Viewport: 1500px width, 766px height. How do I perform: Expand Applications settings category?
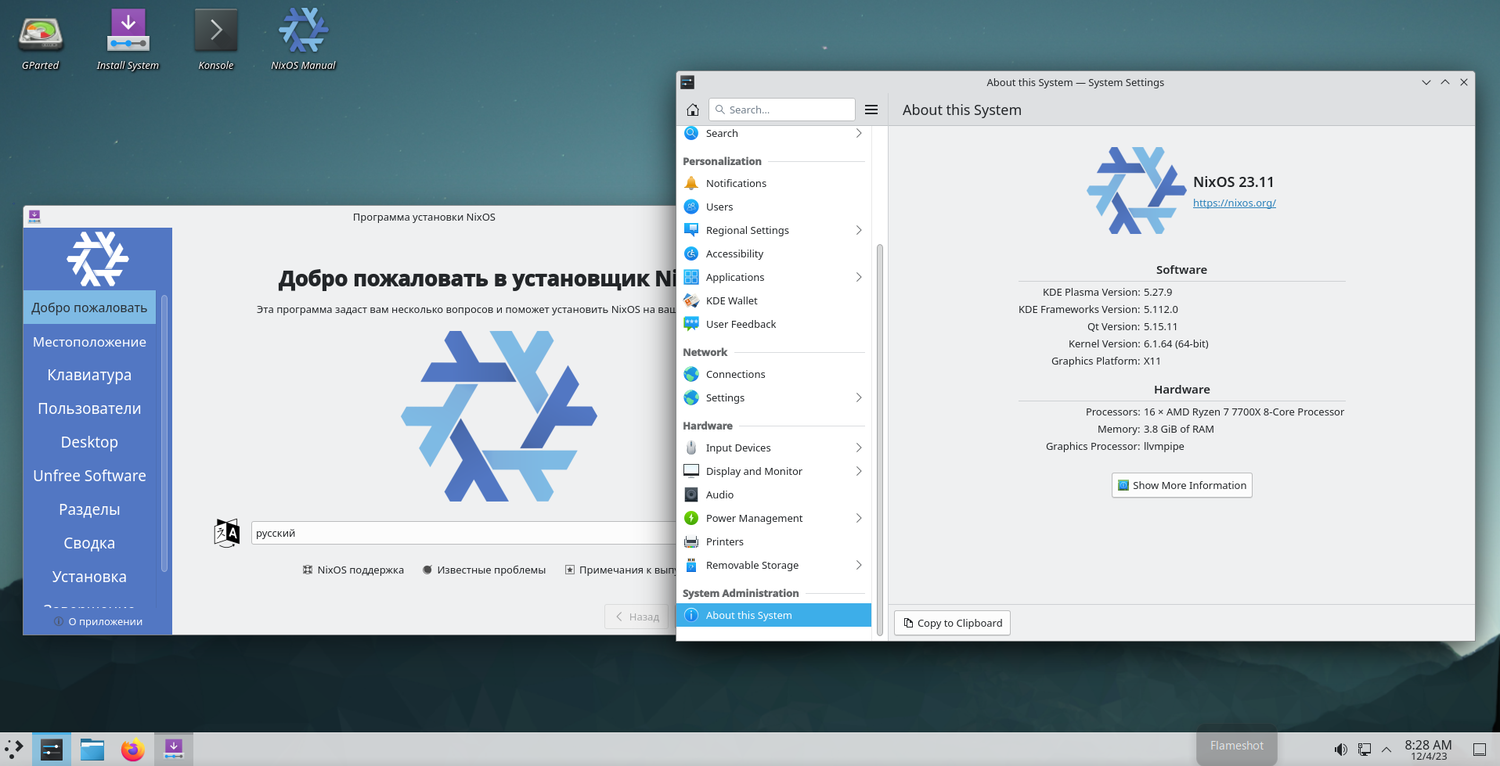[858, 277]
